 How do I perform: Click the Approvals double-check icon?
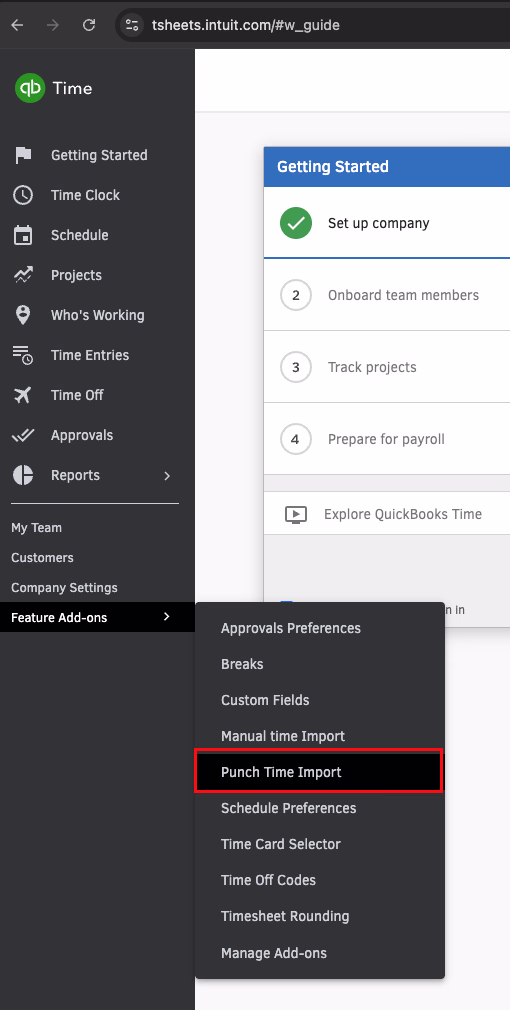pyautogui.click(x=23, y=435)
